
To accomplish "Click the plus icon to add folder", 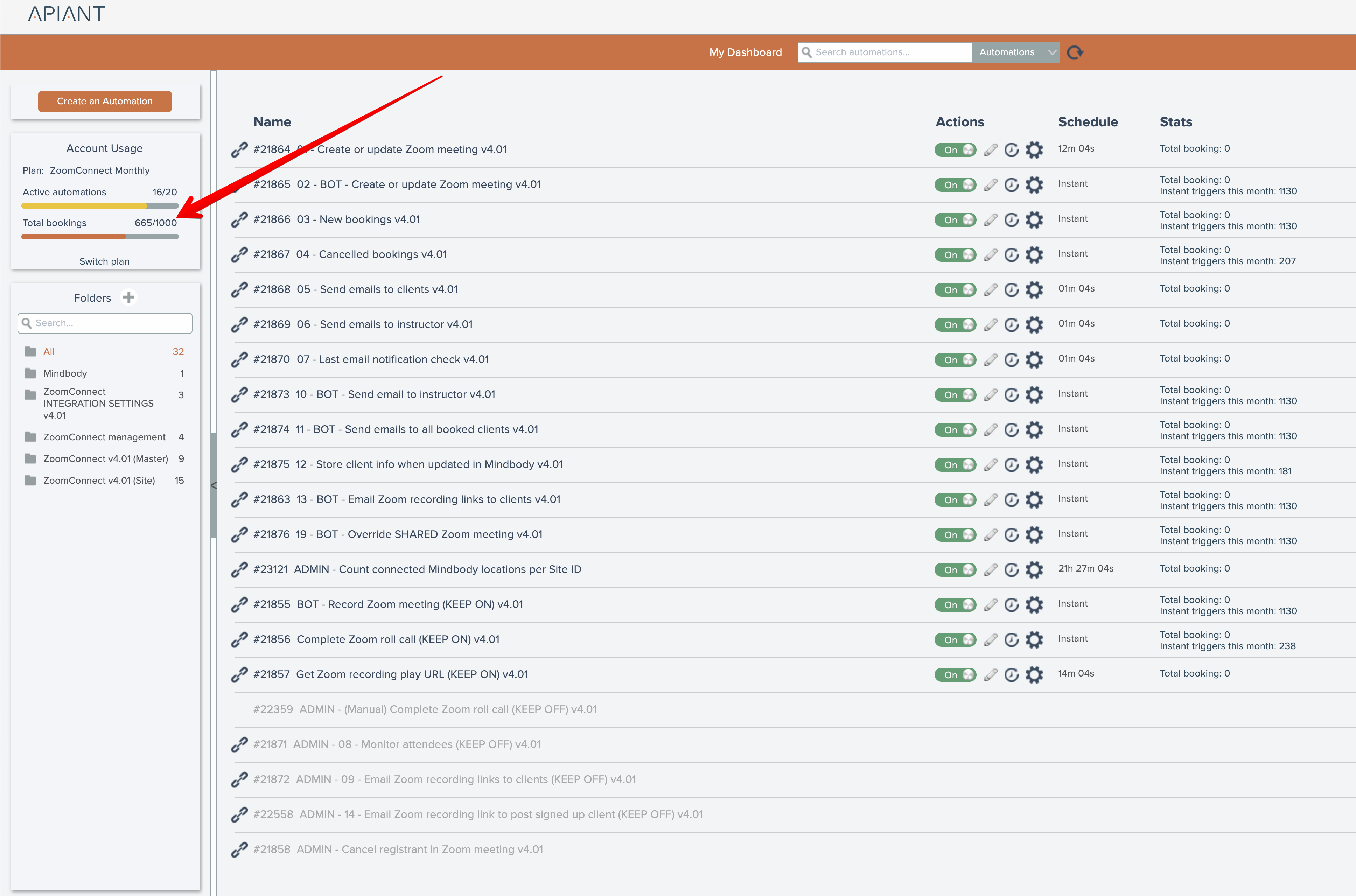I will 129,297.
